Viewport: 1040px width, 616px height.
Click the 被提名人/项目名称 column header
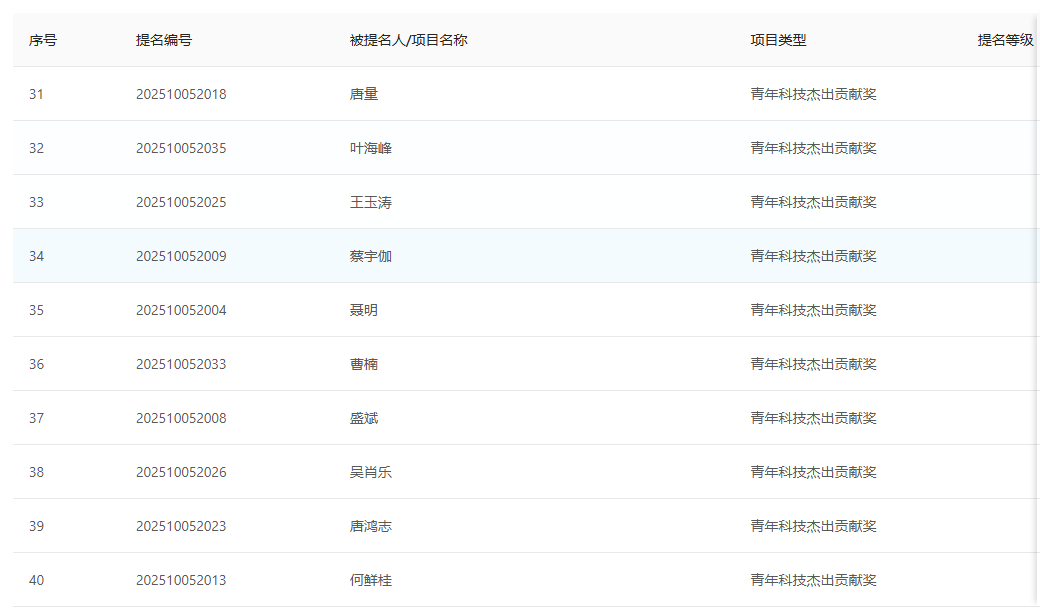point(409,40)
